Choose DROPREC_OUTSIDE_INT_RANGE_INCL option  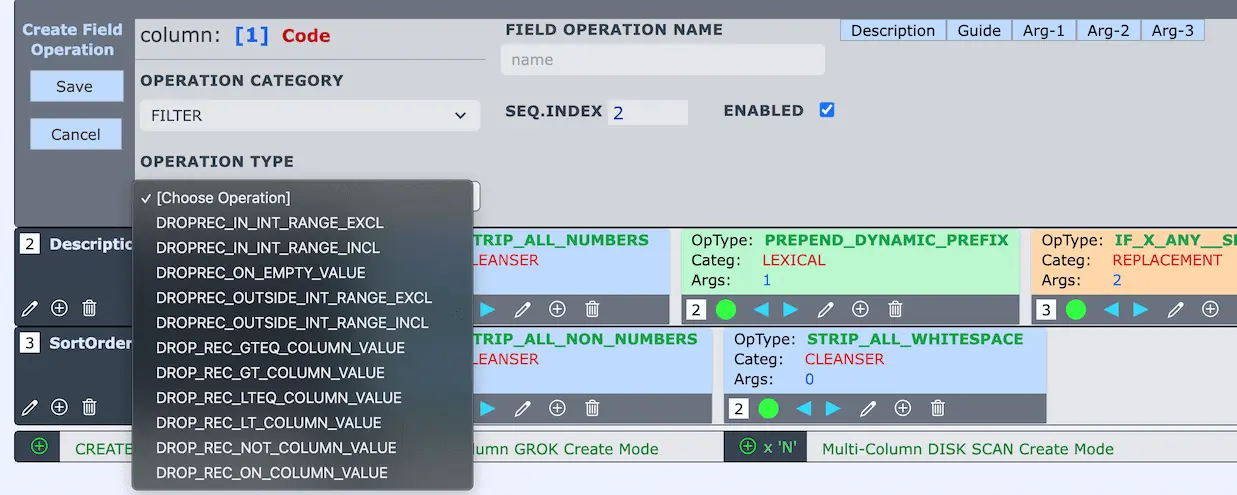pos(302,323)
